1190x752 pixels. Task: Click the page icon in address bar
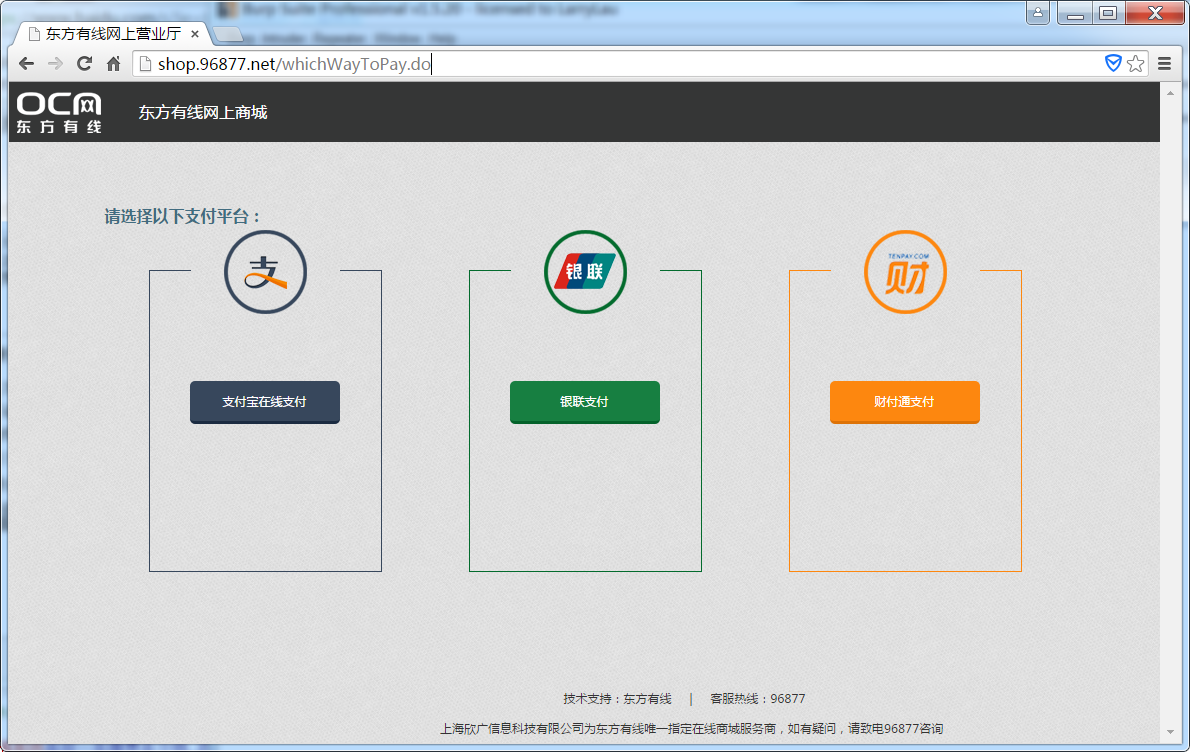click(145, 64)
